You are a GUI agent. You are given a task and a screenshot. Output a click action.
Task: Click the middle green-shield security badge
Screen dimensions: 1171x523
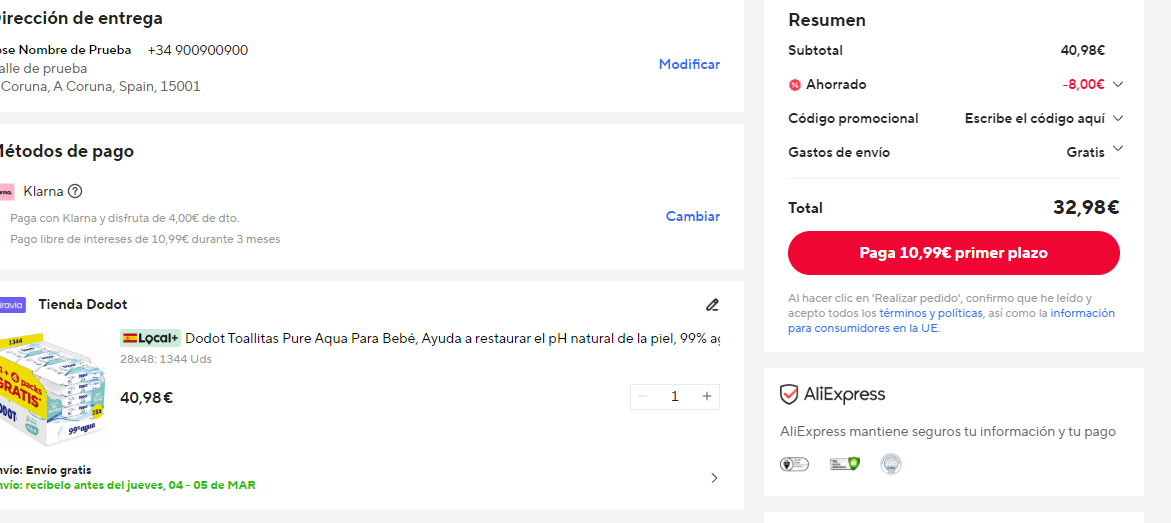tap(845, 464)
